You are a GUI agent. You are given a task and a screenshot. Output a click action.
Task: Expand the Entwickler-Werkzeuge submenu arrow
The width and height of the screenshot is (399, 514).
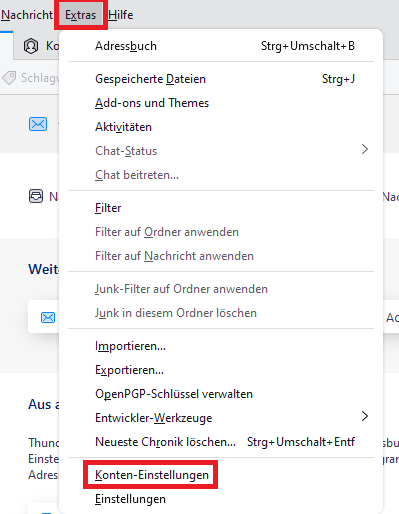[365, 416]
